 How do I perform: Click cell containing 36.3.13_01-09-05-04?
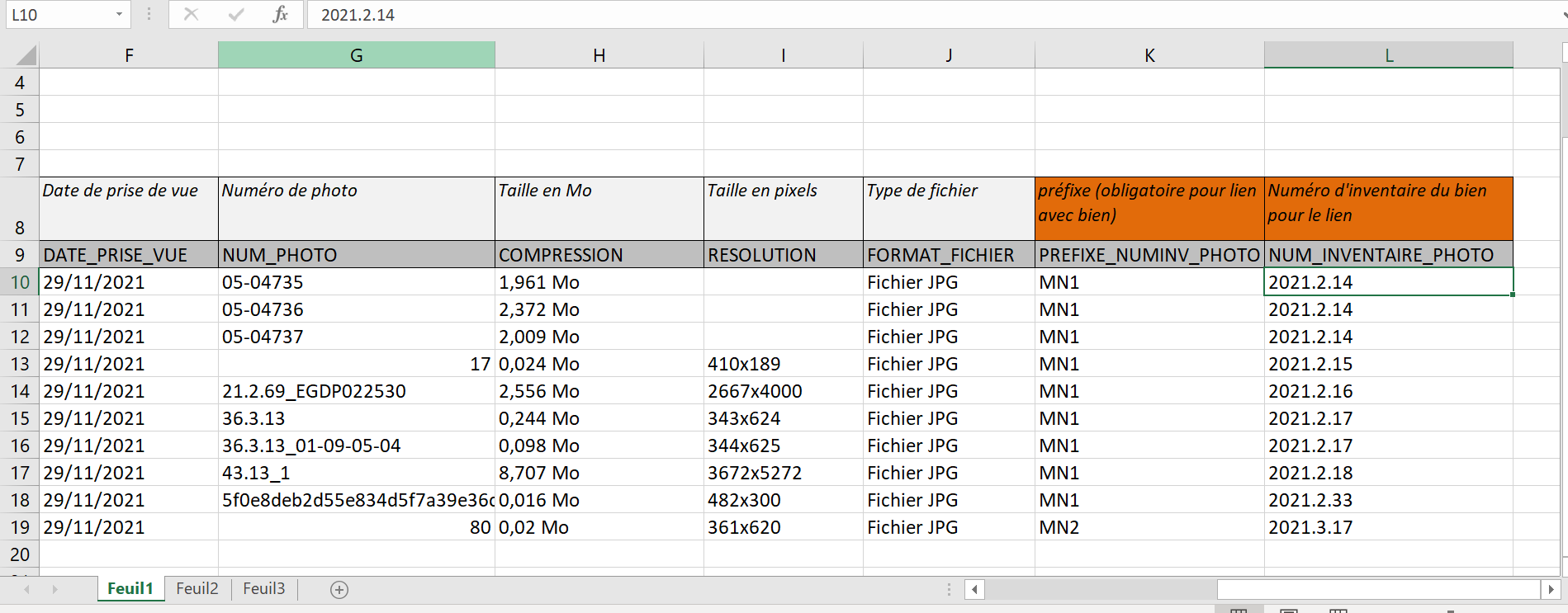[357, 446]
